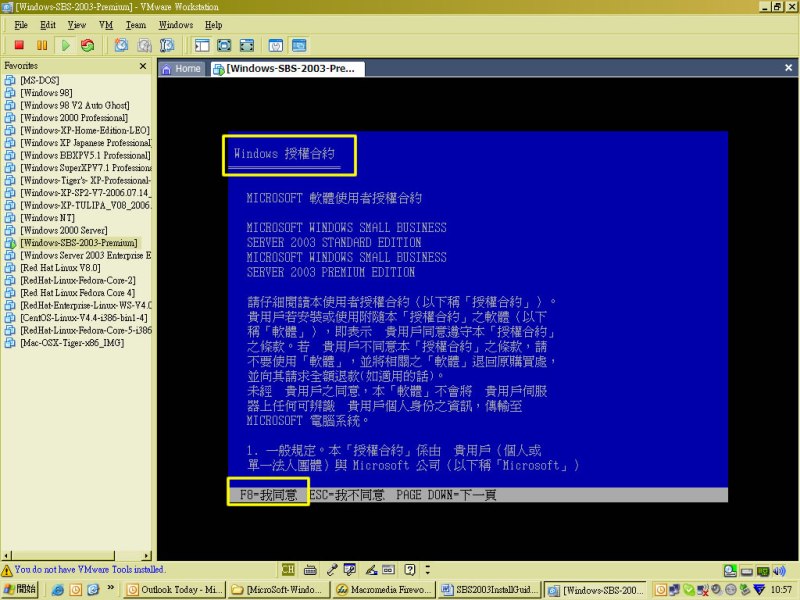The image size is (800, 600).
Task: Select [Windows 98] in Favorites
Action: click(x=46, y=93)
